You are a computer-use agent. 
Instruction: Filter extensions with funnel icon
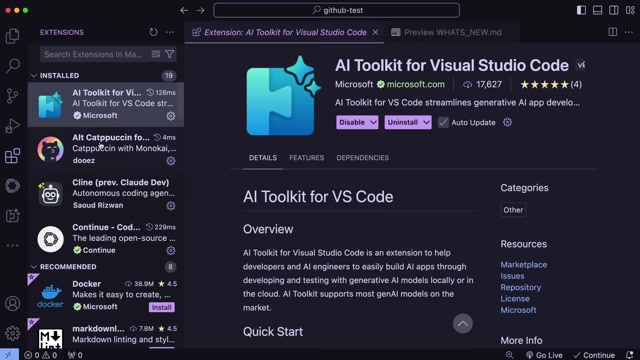pyautogui.click(x=170, y=54)
